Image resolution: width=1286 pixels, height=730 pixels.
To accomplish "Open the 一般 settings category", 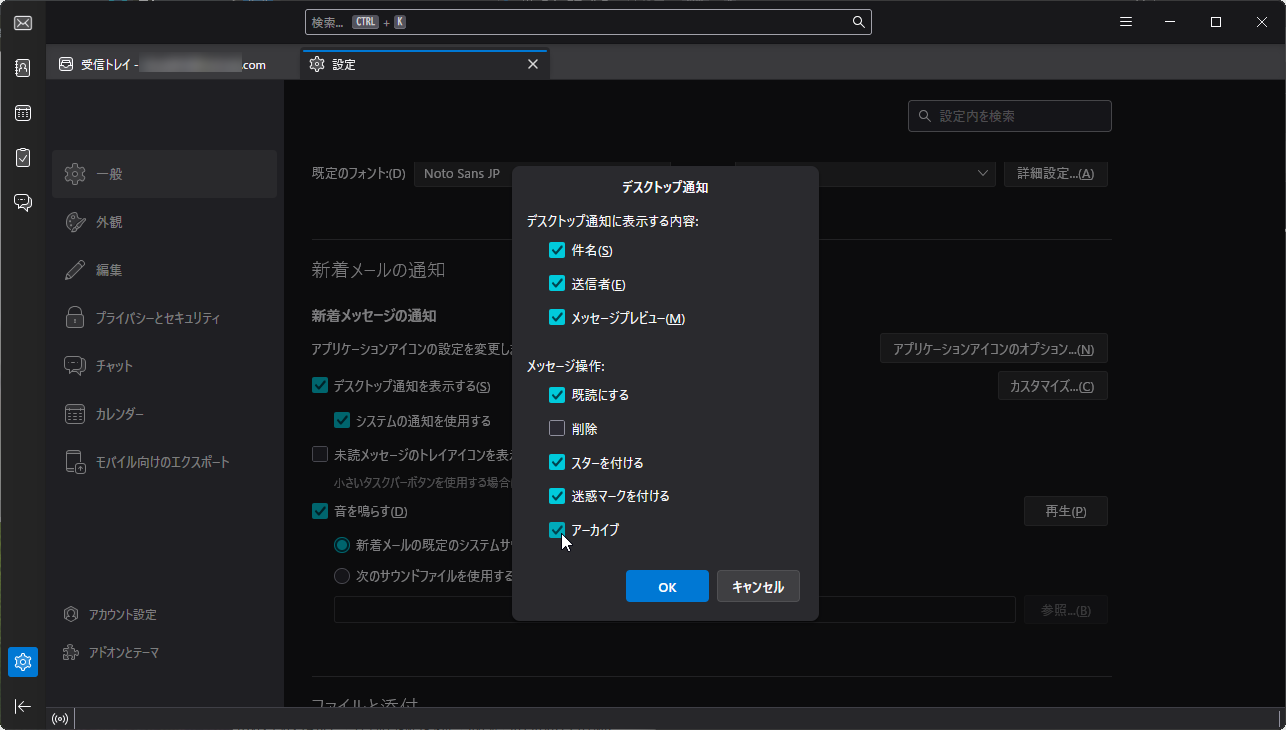I will tap(165, 174).
